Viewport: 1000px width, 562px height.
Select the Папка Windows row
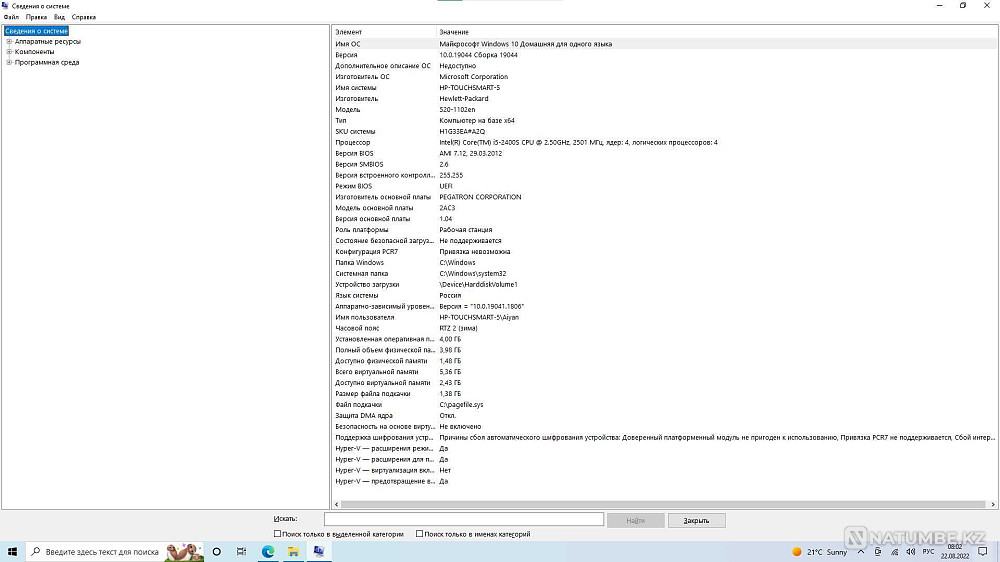point(665,262)
